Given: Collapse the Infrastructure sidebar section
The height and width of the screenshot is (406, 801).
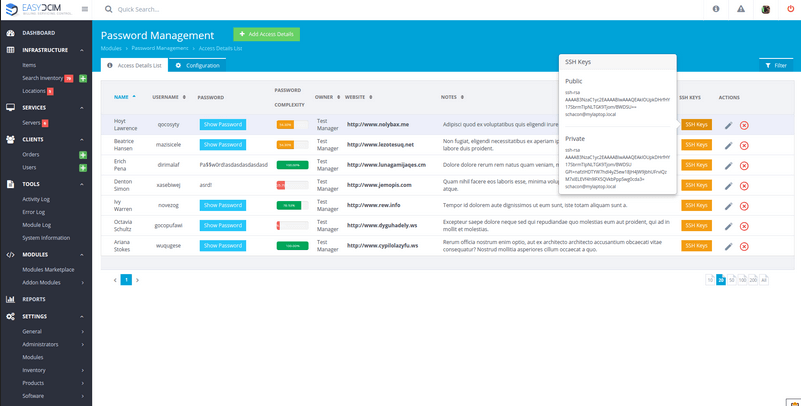Looking at the screenshot, I should coord(82,49).
